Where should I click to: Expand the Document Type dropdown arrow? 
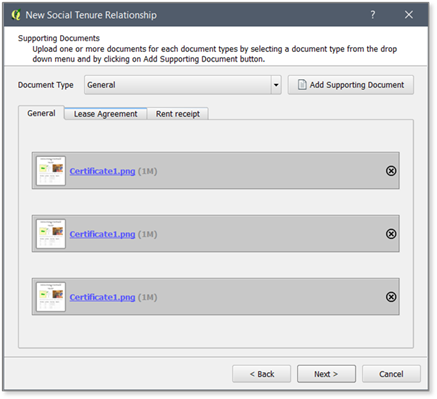point(276,85)
